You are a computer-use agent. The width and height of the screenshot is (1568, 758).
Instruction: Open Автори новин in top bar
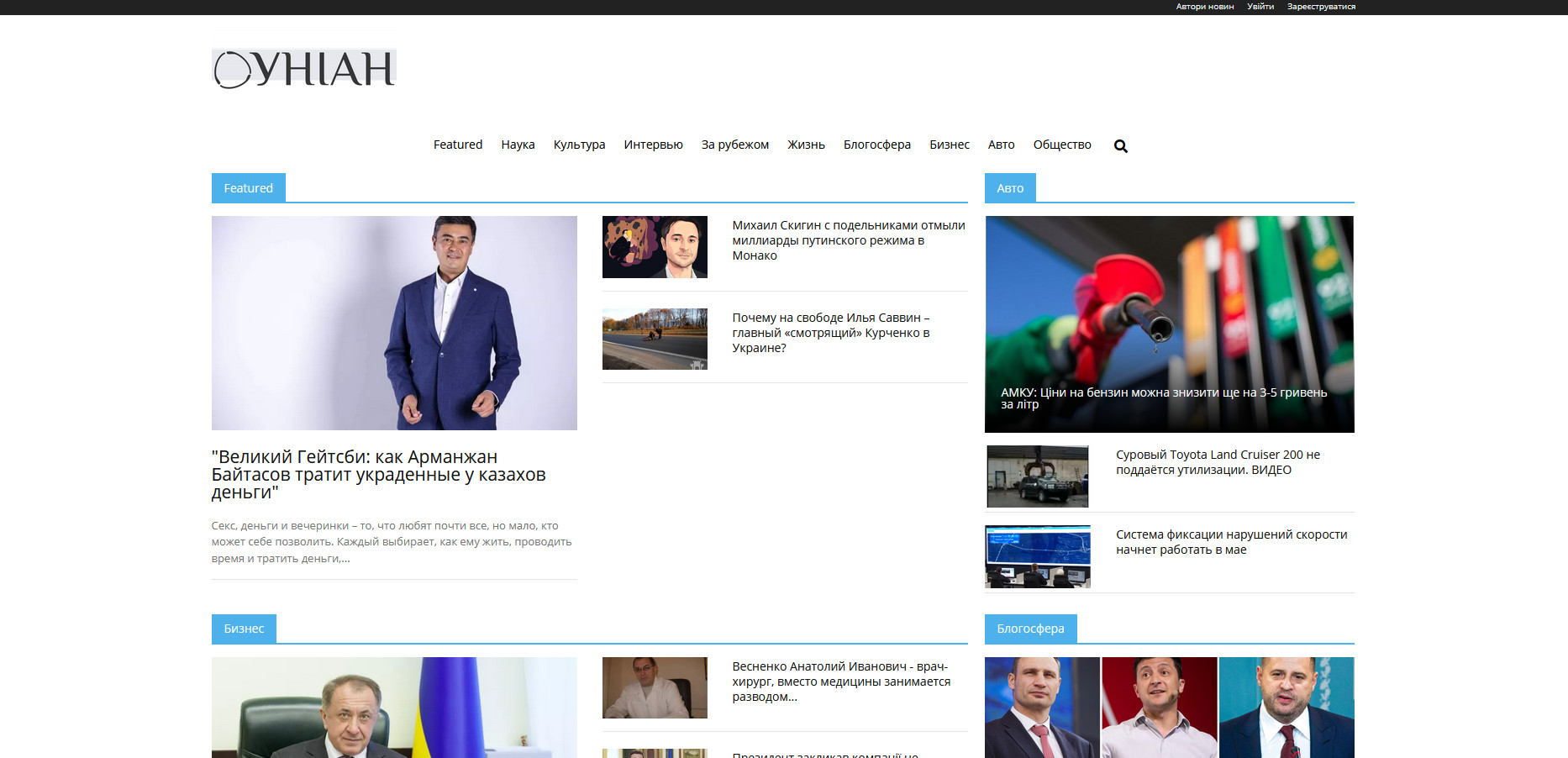[1204, 7]
